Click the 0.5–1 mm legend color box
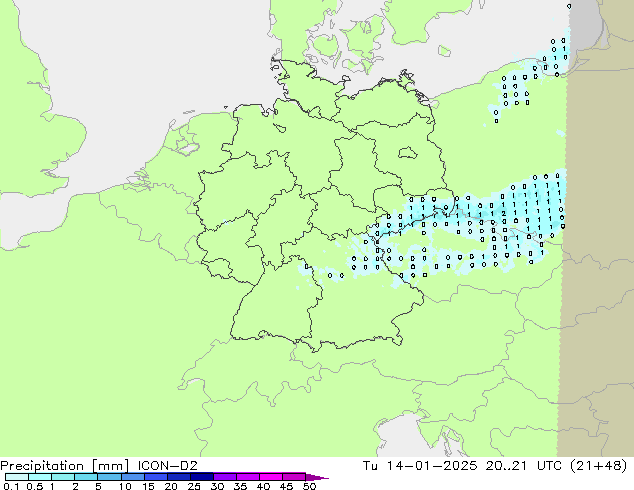The height and width of the screenshot is (490, 634). (x=40, y=477)
